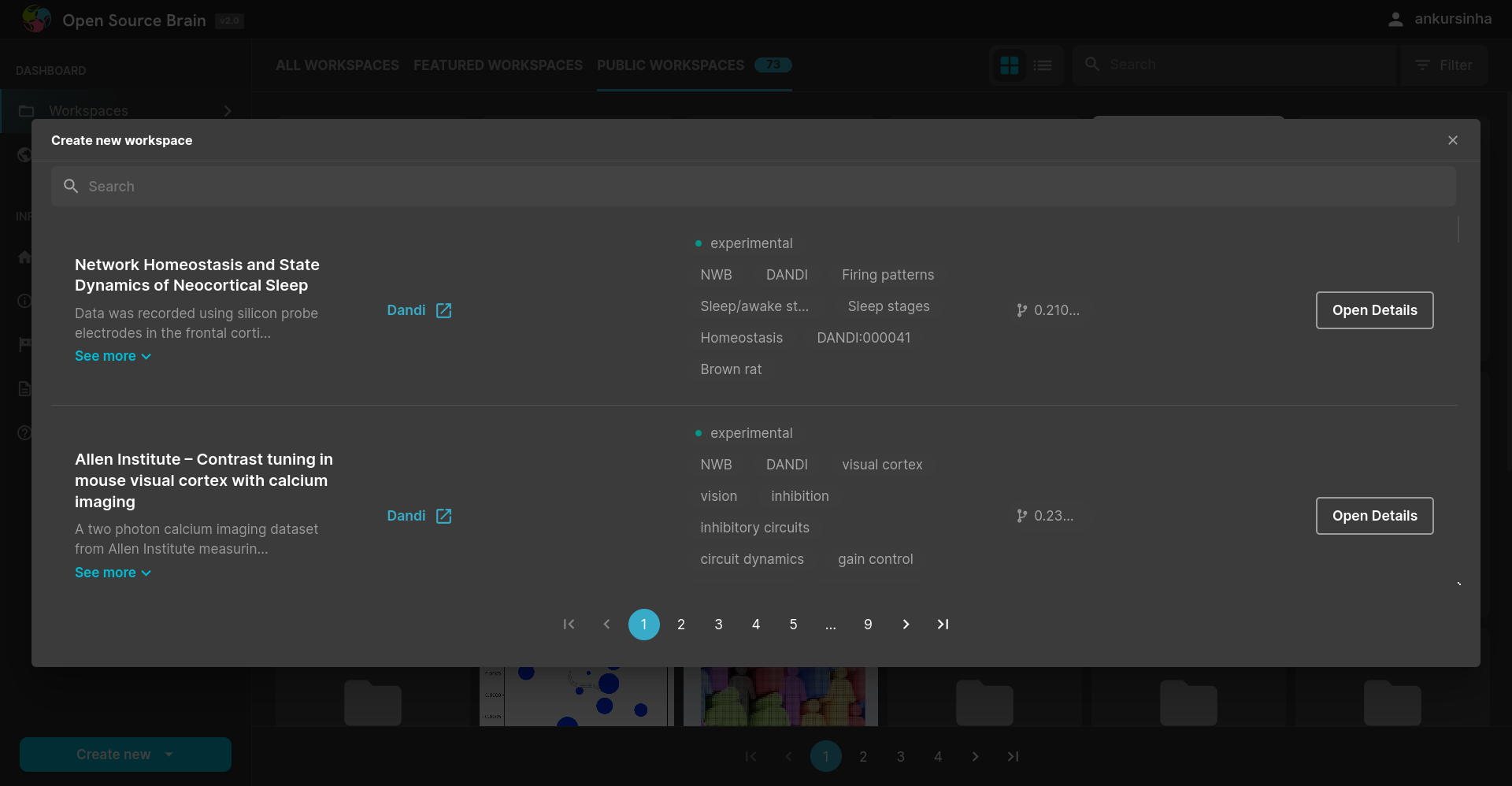
Task: Select page 4 in dialog pagination
Action: 756,625
